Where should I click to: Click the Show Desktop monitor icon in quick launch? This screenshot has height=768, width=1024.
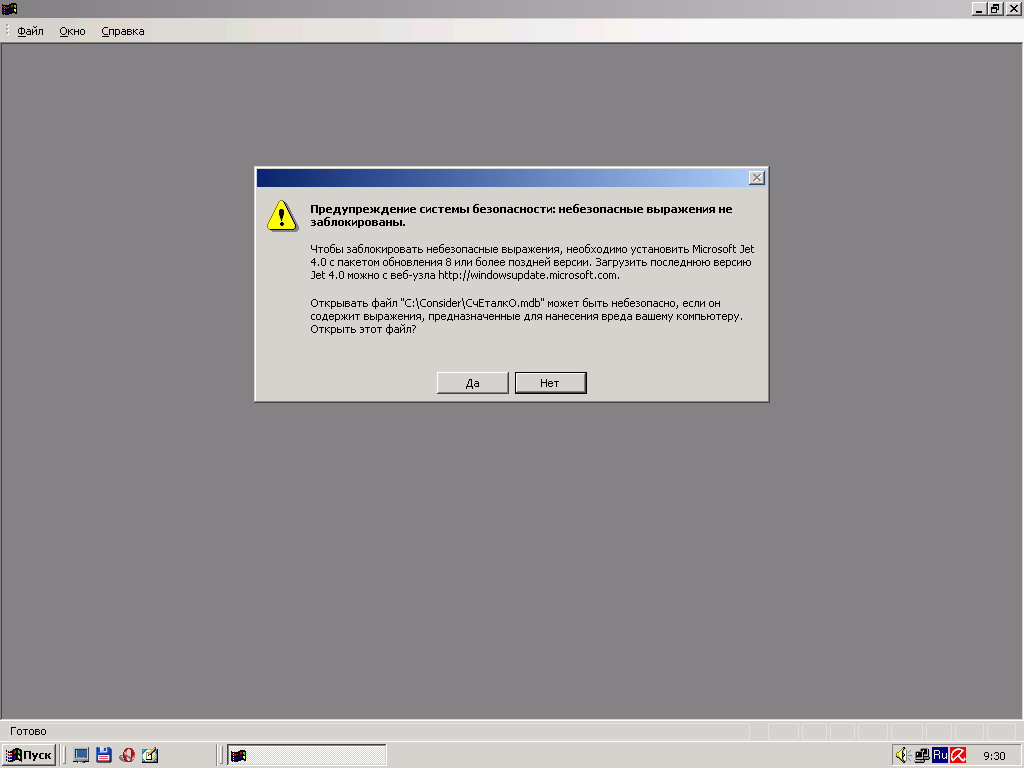coord(81,755)
